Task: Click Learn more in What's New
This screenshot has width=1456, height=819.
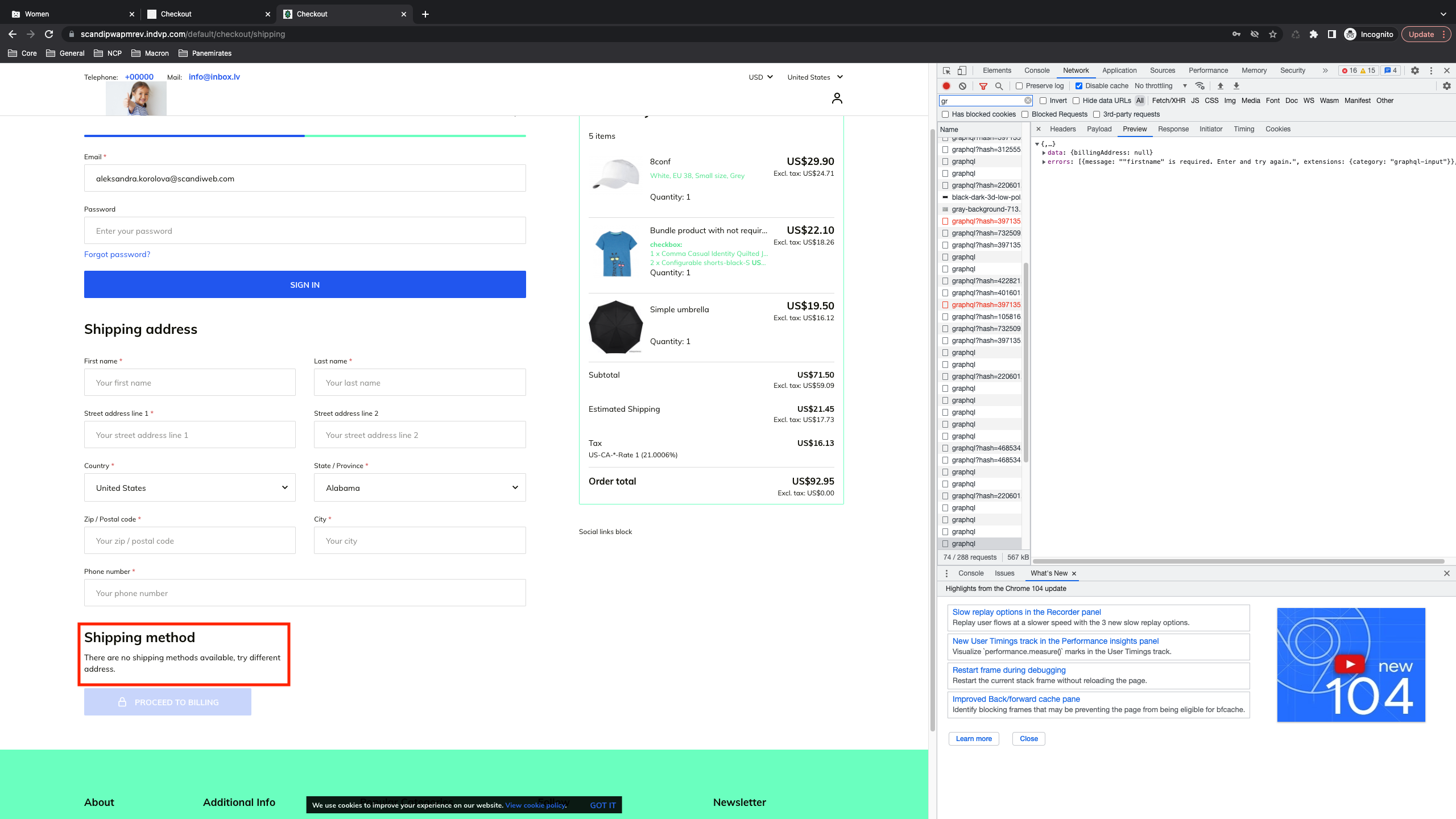Action: tap(974, 739)
